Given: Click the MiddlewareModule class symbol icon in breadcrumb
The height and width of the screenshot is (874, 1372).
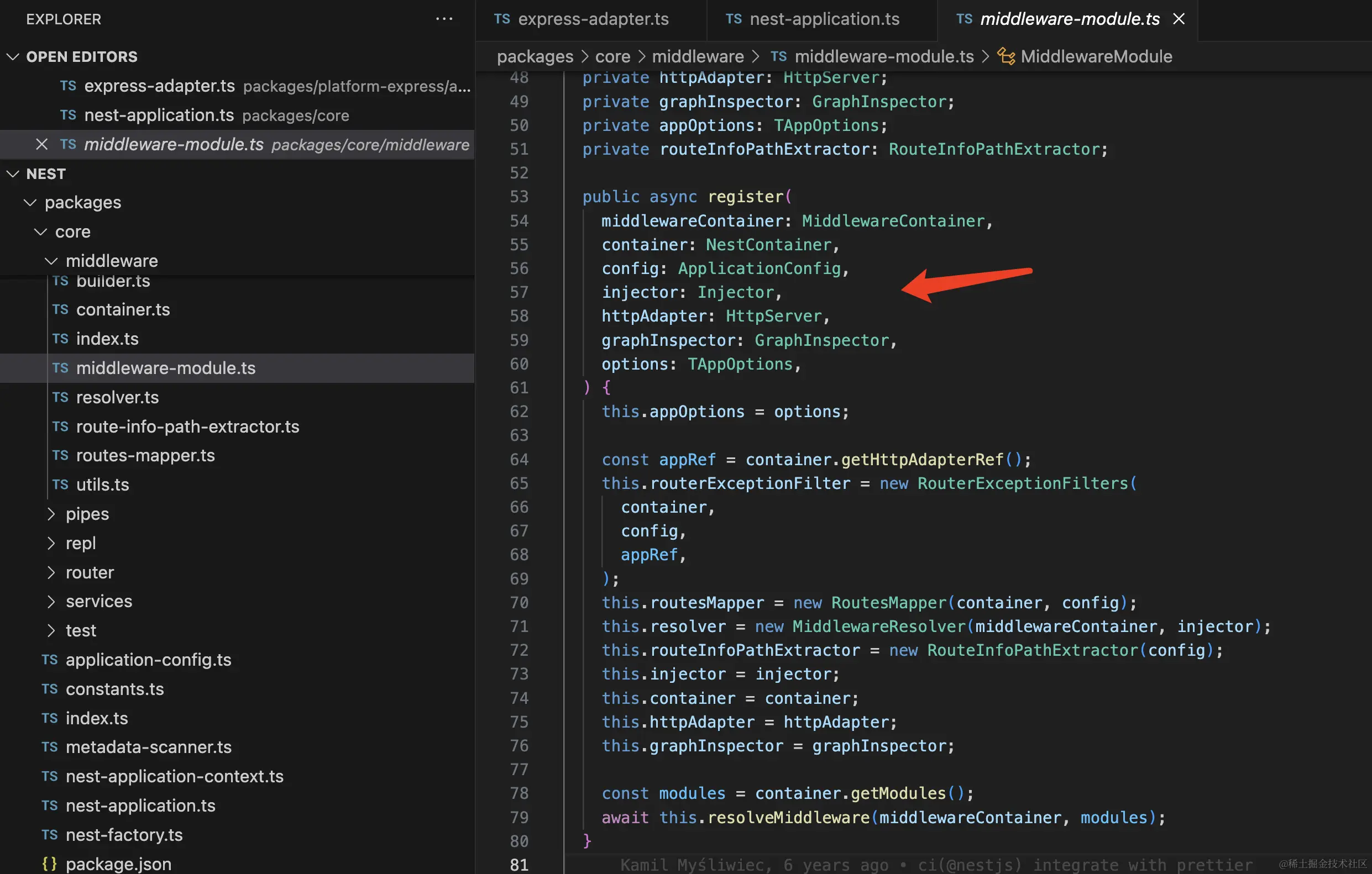Looking at the screenshot, I should coord(1006,56).
